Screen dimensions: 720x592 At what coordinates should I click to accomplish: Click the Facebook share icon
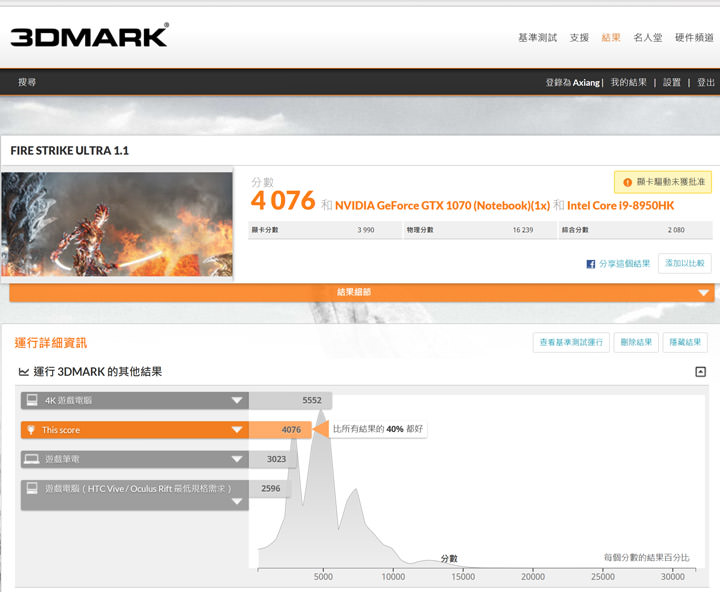(591, 264)
